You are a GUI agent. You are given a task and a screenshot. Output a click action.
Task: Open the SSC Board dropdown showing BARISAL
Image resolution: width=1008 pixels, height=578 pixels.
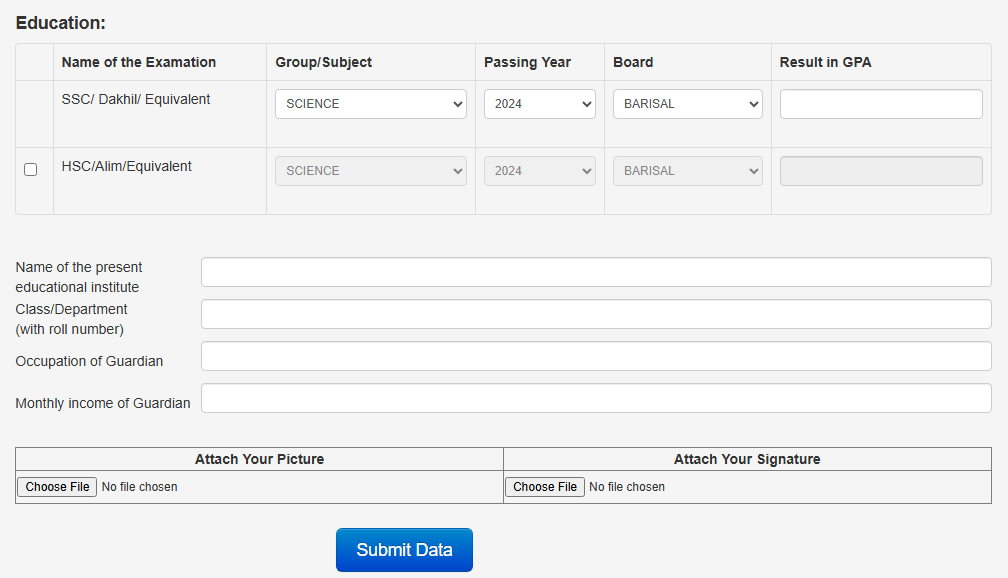[687, 104]
